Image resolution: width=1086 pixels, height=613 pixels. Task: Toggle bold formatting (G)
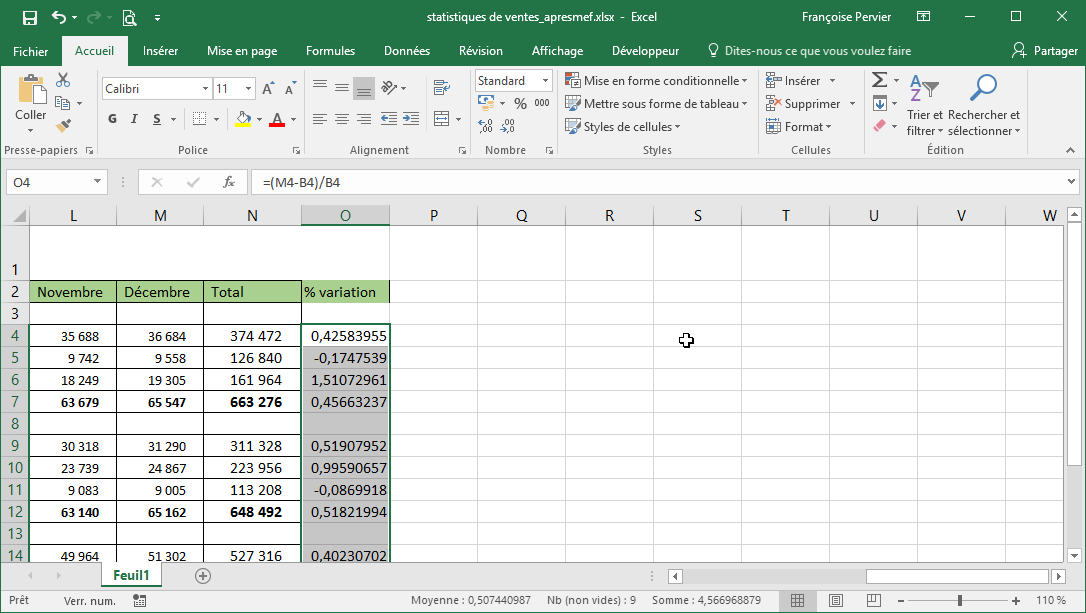click(x=113, y=120)
